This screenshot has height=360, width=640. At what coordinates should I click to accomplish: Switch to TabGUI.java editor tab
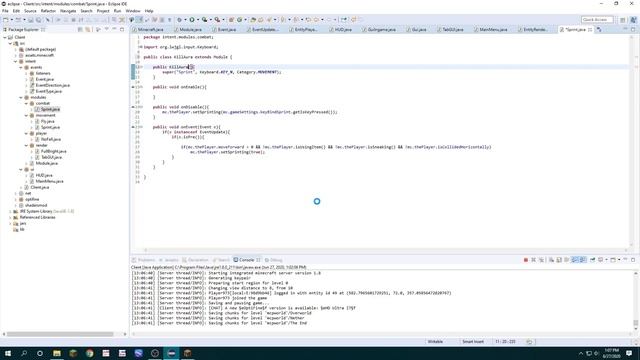pos(452,29)
